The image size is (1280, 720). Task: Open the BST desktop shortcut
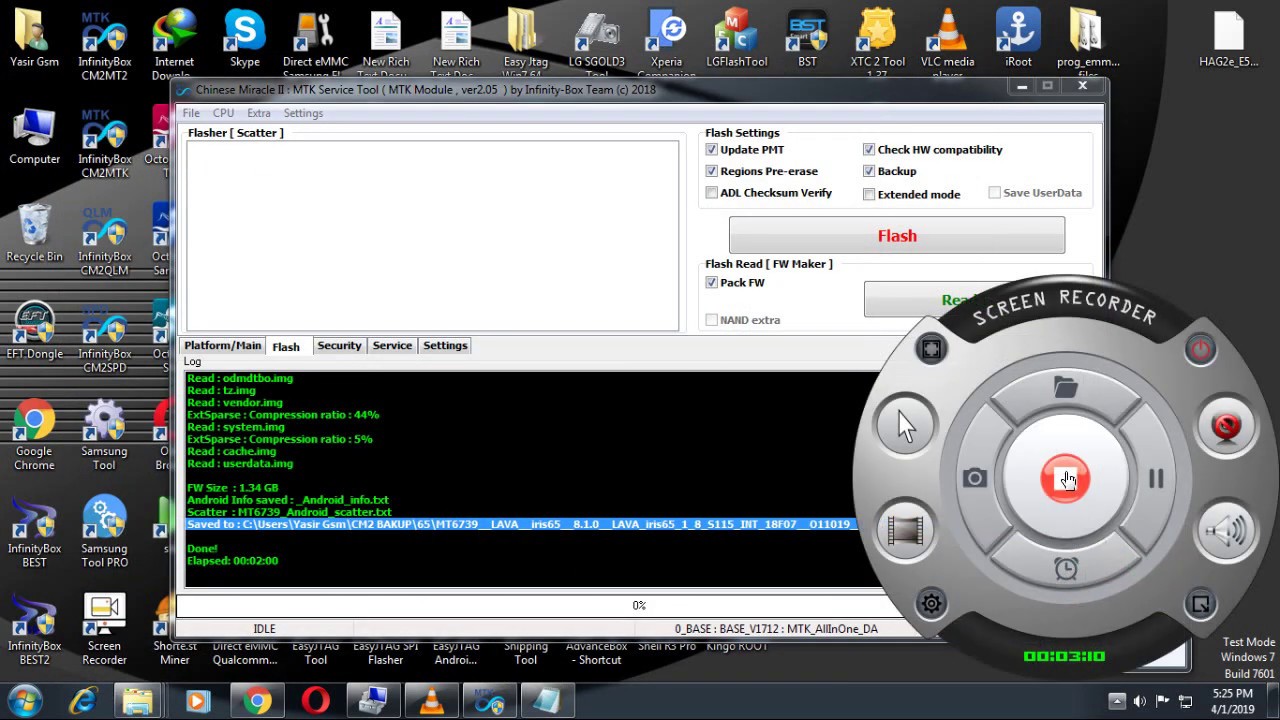(x=807, y=40)
